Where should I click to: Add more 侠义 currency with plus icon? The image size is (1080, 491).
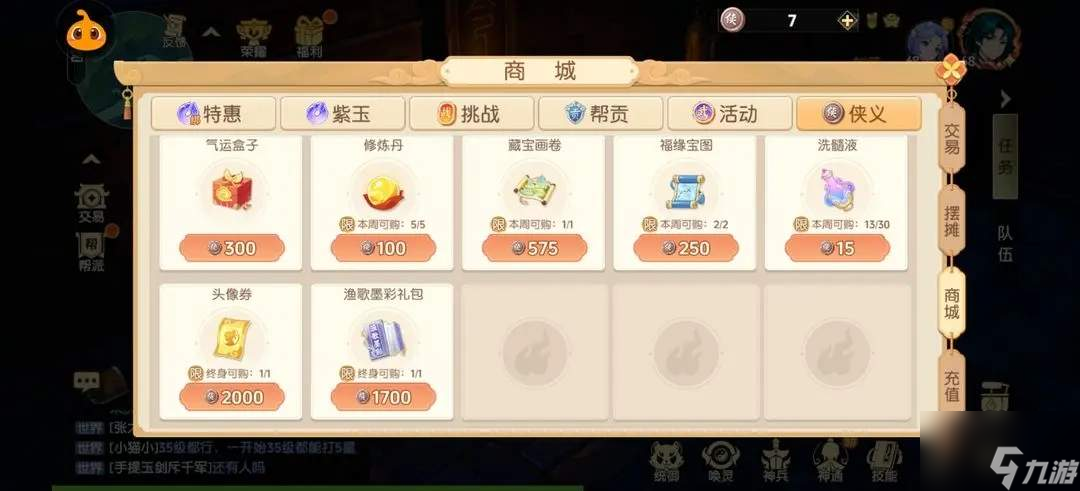point(847,21)
